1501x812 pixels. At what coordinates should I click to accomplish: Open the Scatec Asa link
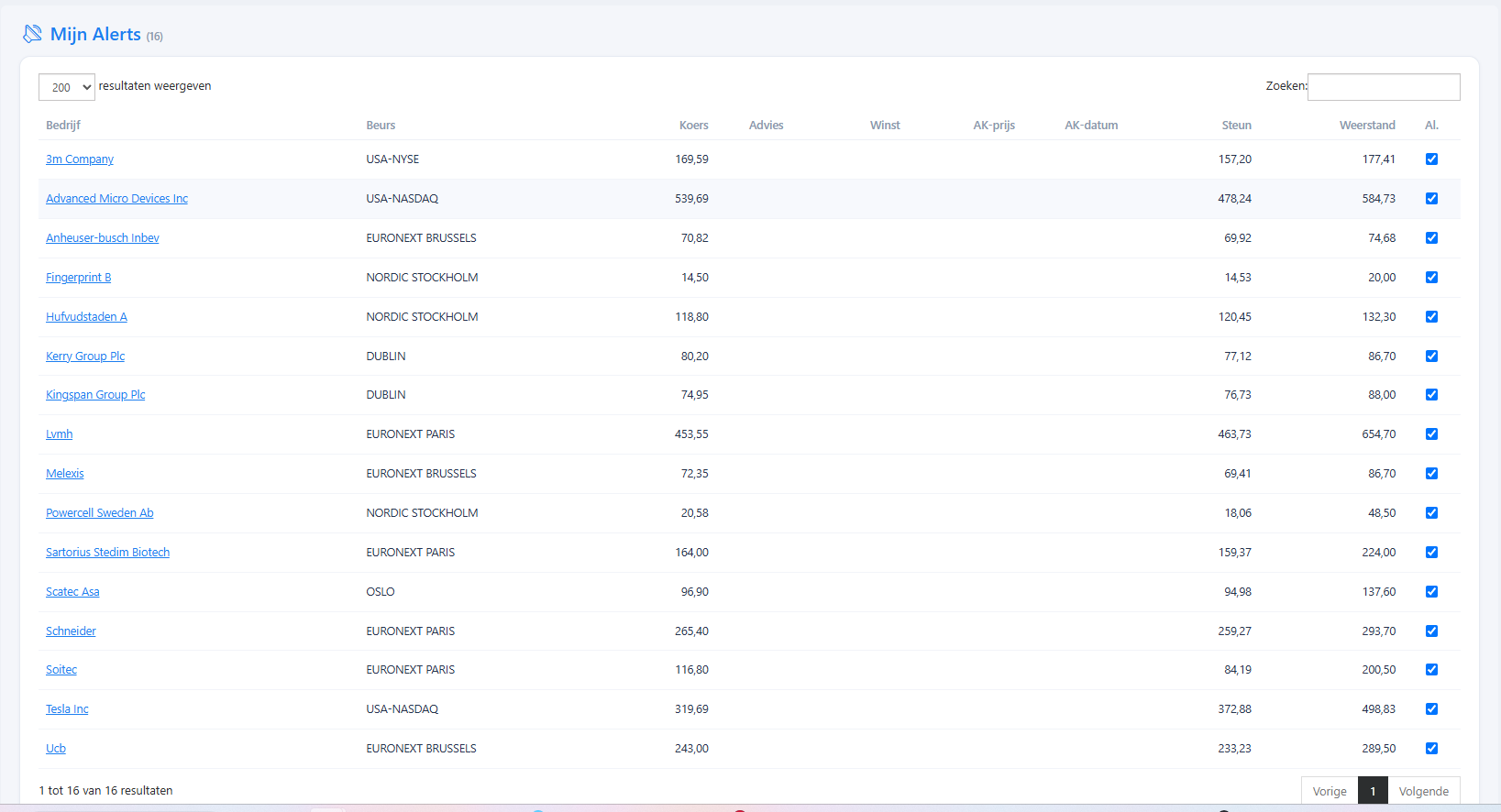click(x=72, y=592)
